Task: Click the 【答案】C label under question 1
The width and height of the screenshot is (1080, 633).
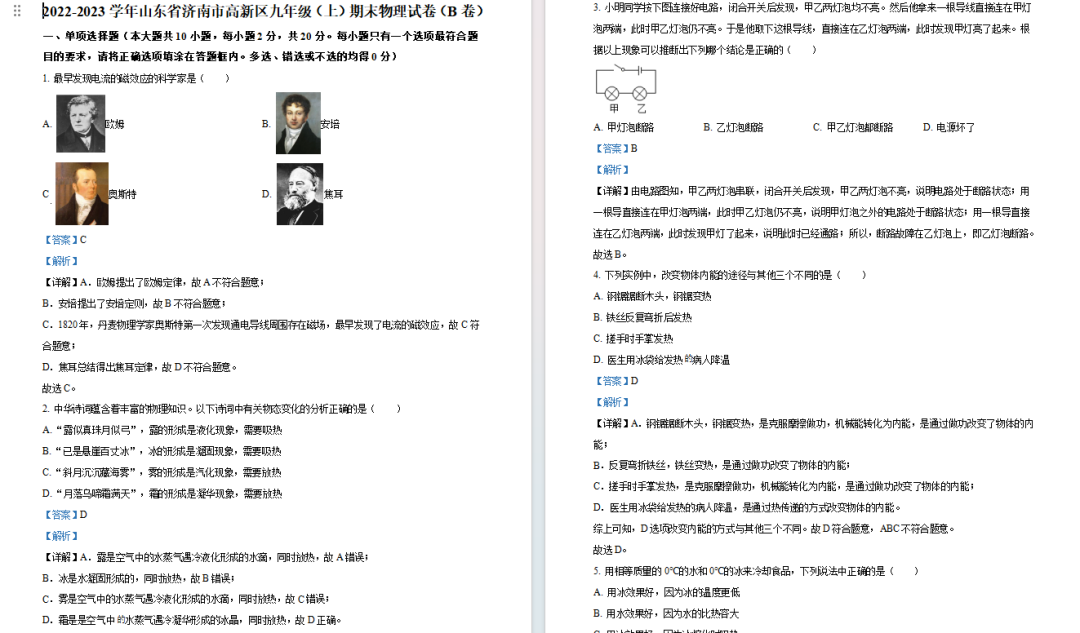Action: pyautogui.click(x=65, y=240)
